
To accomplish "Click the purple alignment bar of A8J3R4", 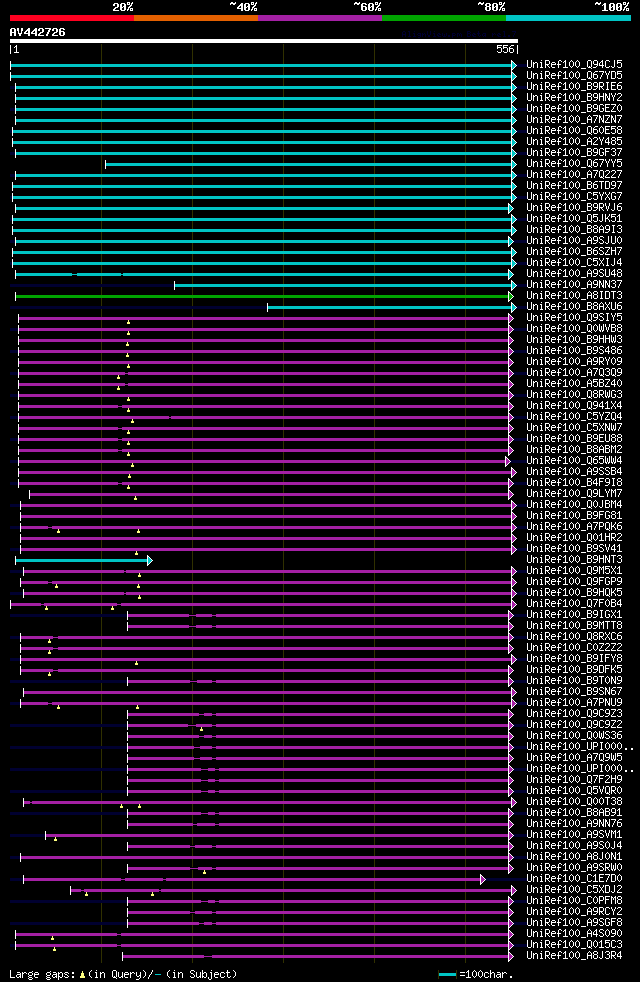I will coord(318,957).
